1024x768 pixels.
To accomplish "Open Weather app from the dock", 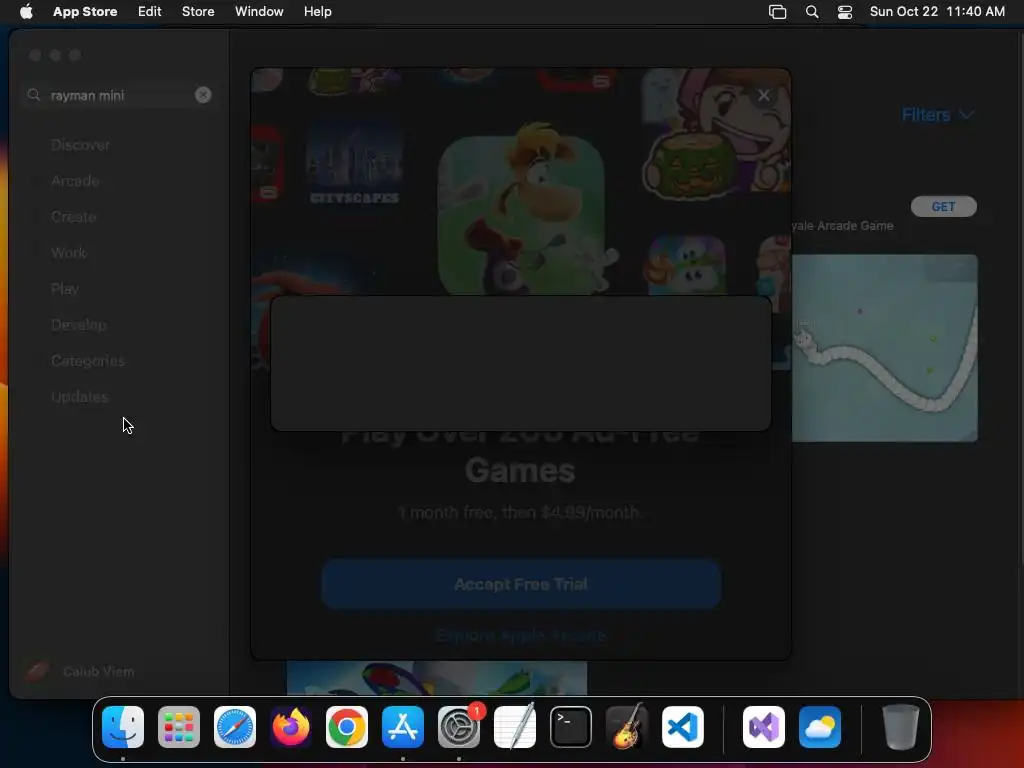I will click(x=820, y=727).
